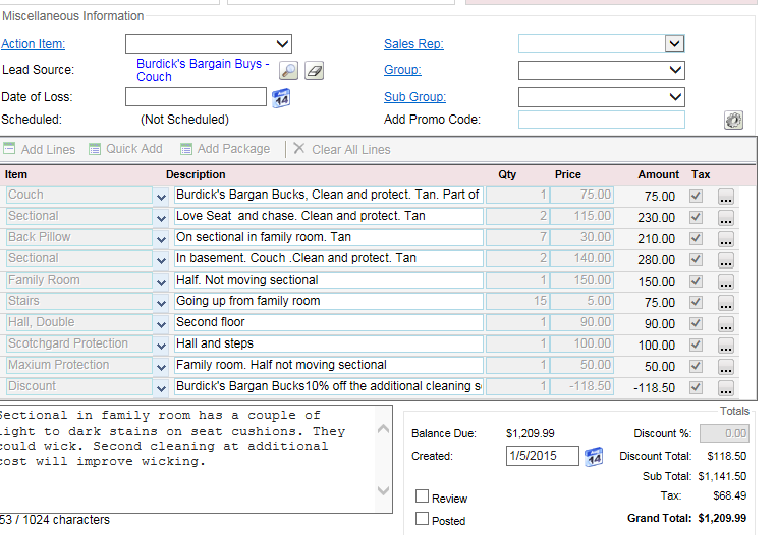Click the Add Promo Code input field

pyautogui.click(x=601, y=120)
